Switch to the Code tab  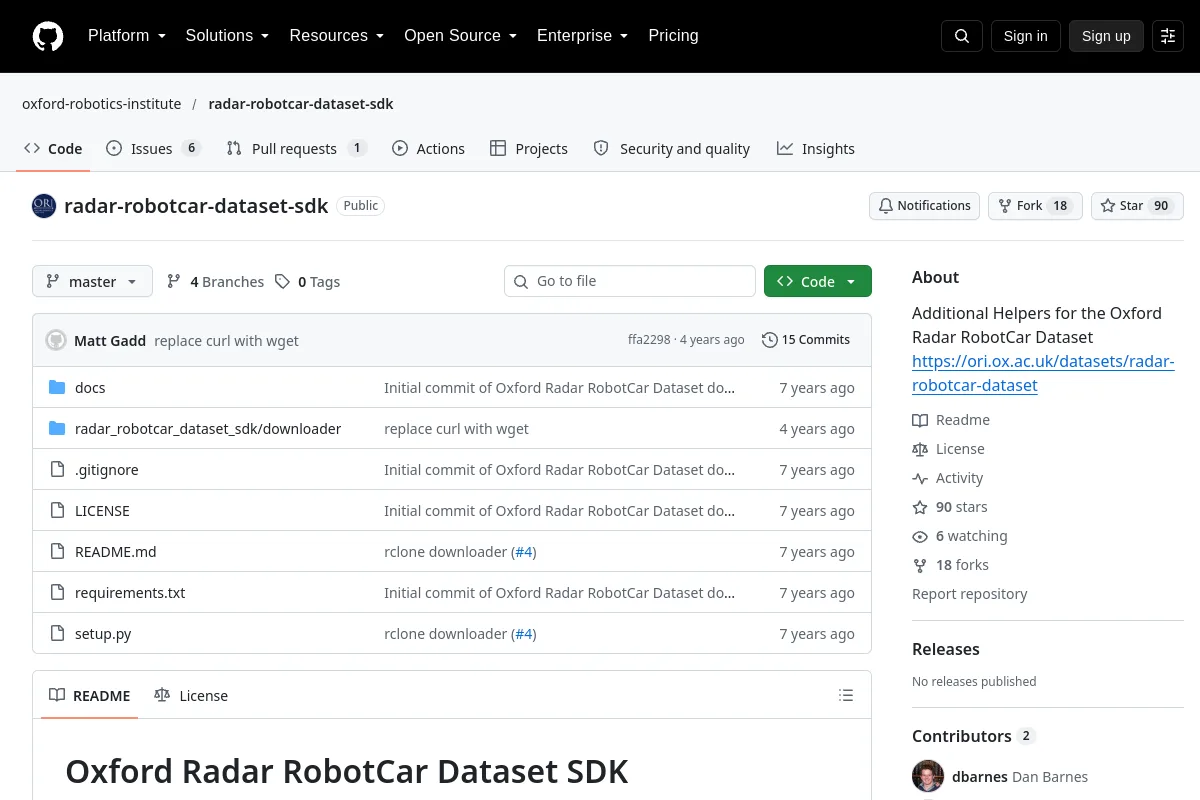53,149
